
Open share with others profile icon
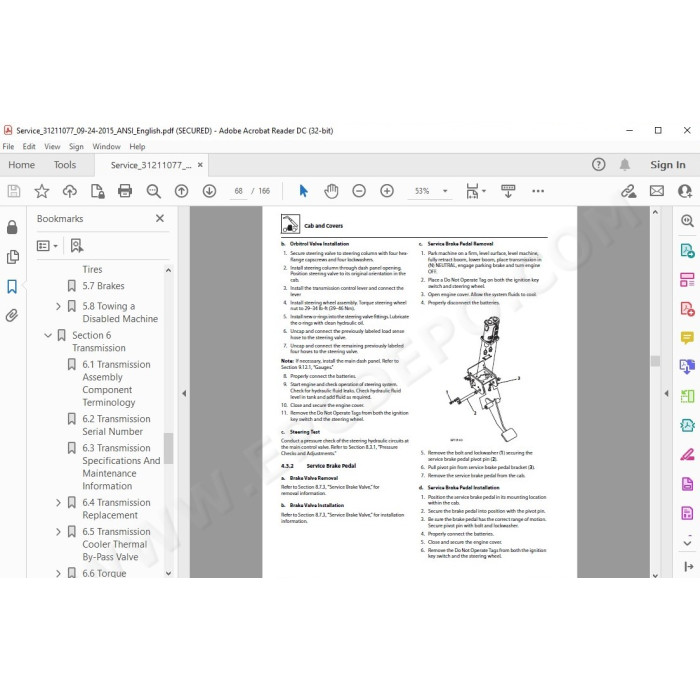[685, 191]
